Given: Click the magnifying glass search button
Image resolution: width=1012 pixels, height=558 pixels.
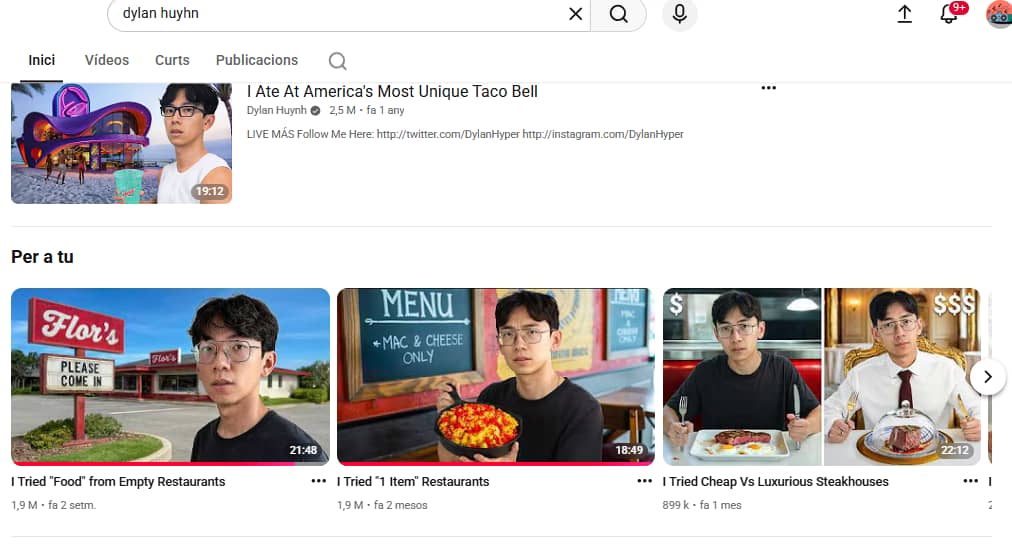Looking at the screenshot, I should [x=618, y=14].
